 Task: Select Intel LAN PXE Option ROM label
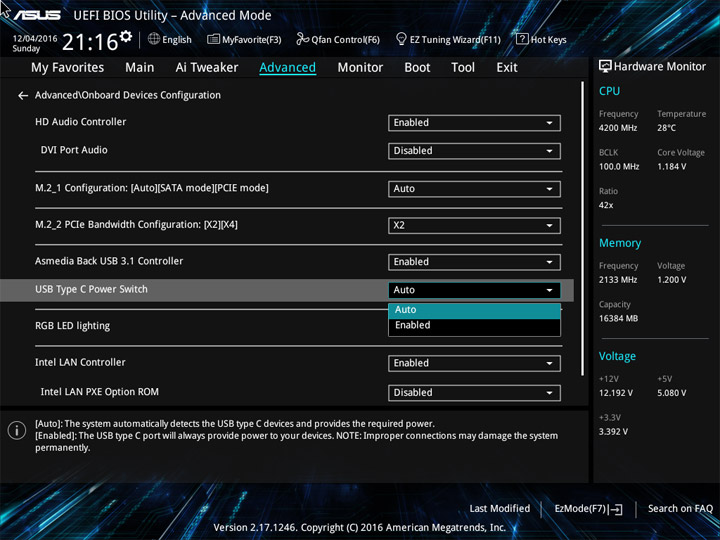[100, 392]
